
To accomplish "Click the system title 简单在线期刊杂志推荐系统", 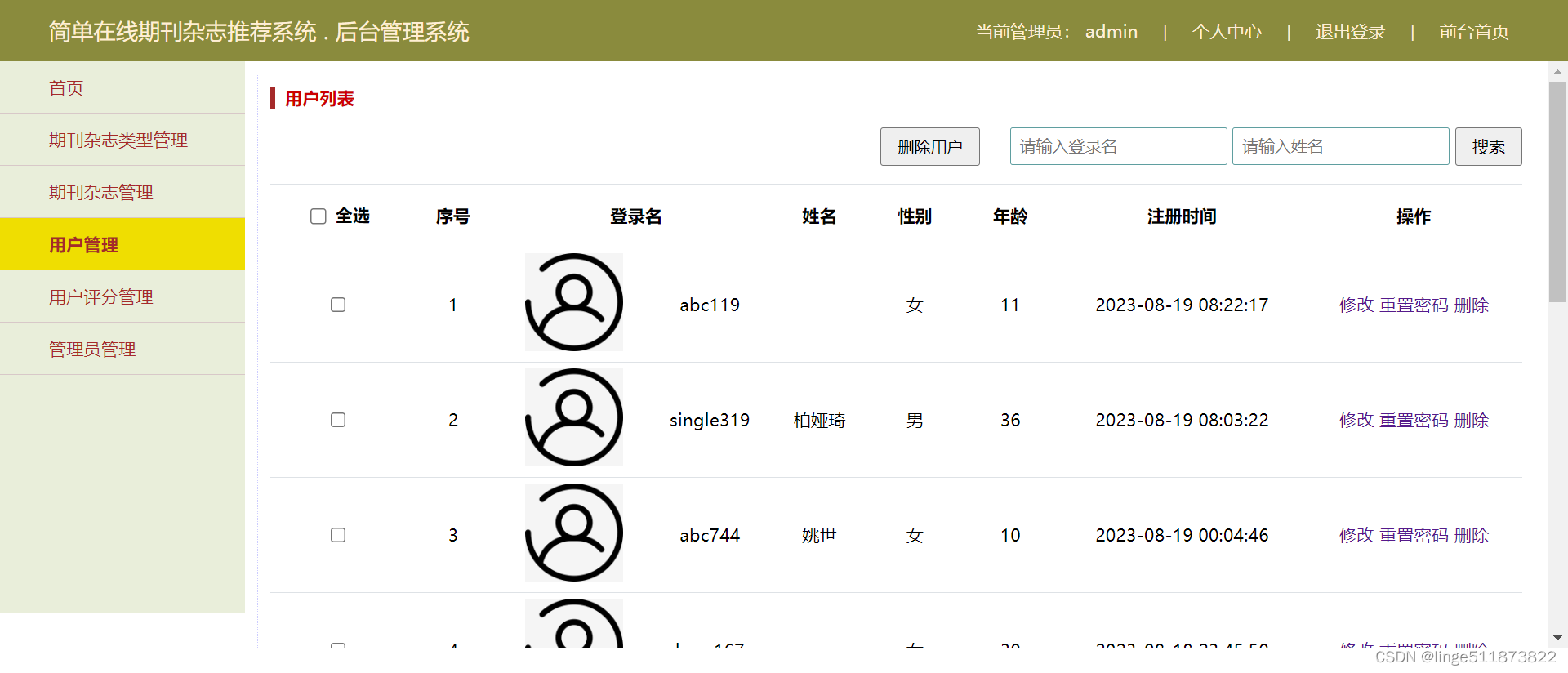I will pos(183,32).
